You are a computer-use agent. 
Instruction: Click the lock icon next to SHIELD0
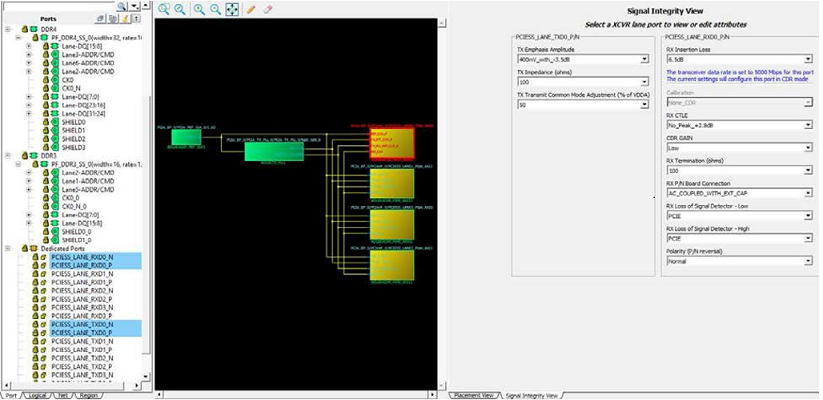click(45, 122)
